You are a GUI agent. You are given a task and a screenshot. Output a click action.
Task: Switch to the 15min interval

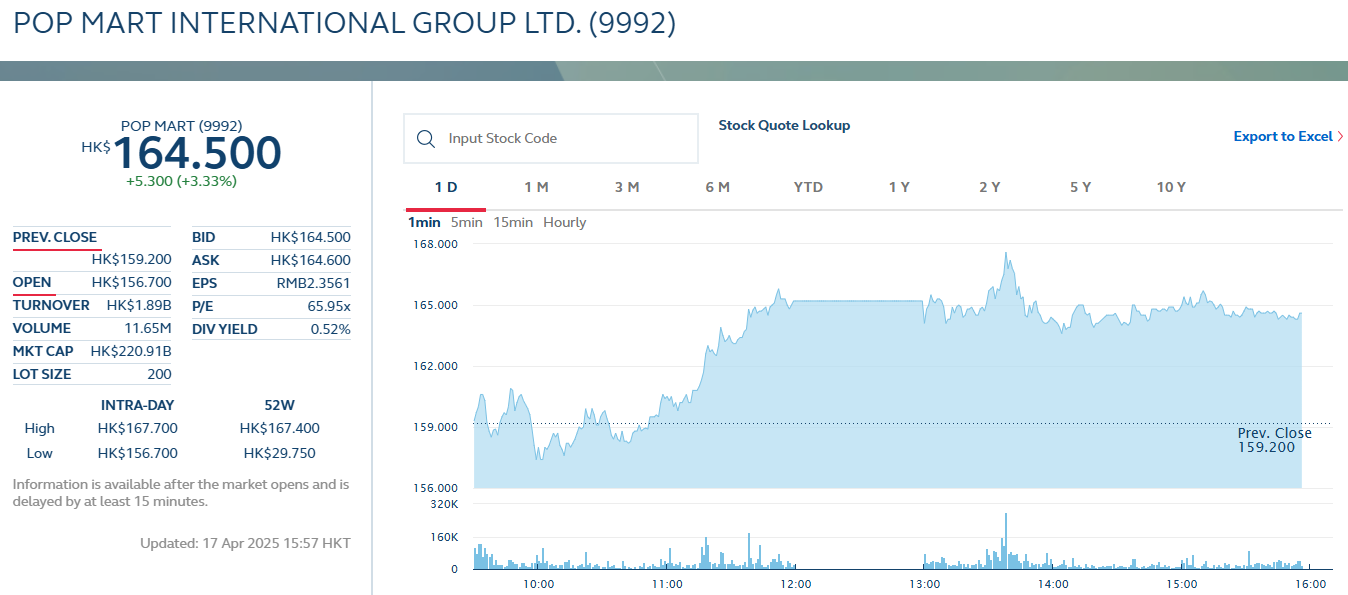click(513, 222)
